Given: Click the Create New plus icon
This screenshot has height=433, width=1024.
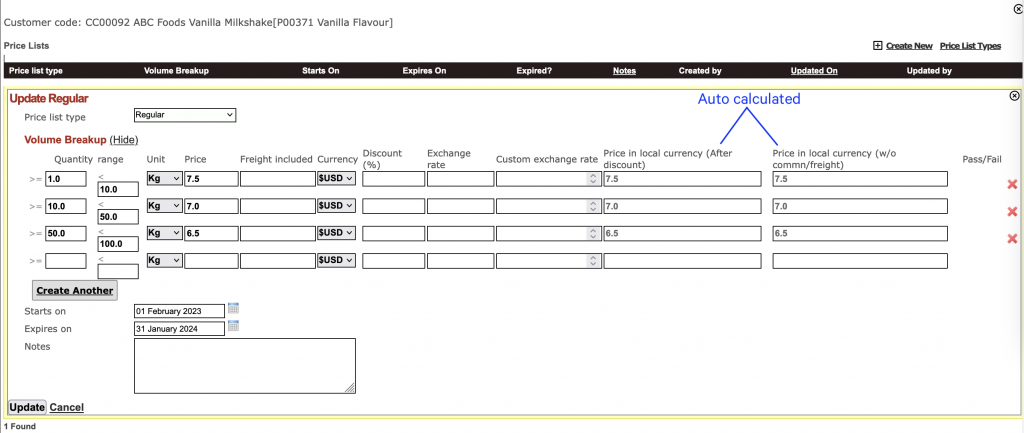Looking at the screenshot, I should (x=878, y=46).
